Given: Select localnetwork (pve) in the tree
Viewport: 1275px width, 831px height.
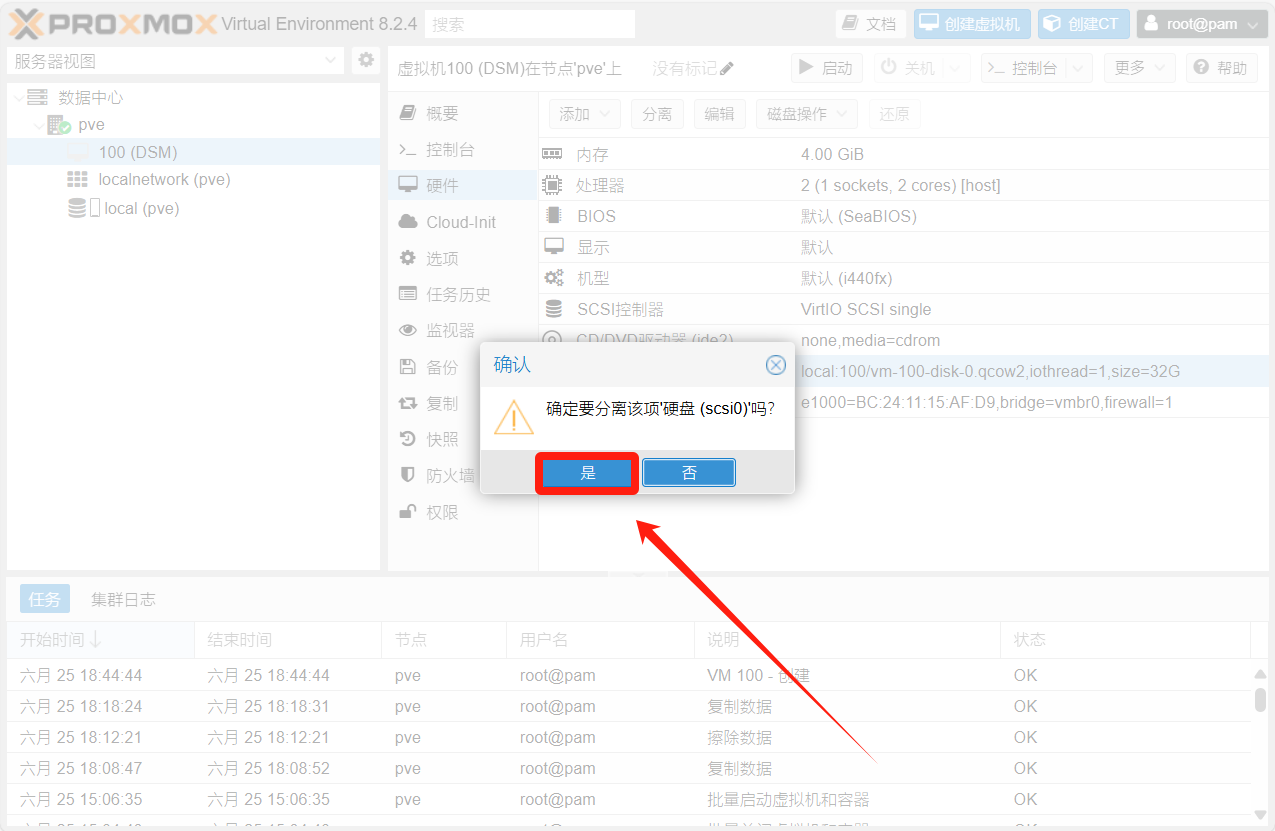Looking at the screenshot, I should [x=164, y=180].
